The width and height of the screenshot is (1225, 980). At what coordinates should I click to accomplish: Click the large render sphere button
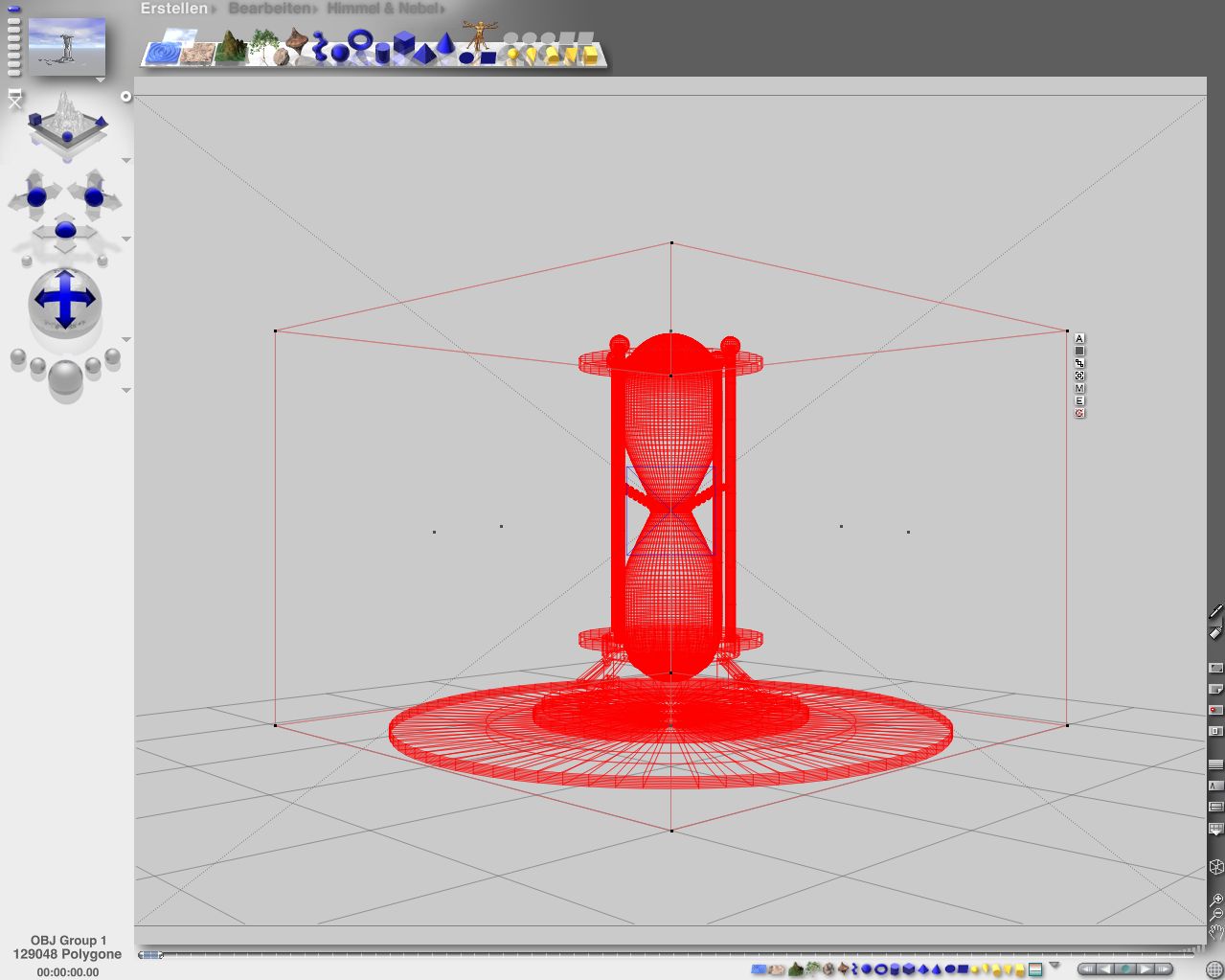pyautogui.click(x=65, y=378)
